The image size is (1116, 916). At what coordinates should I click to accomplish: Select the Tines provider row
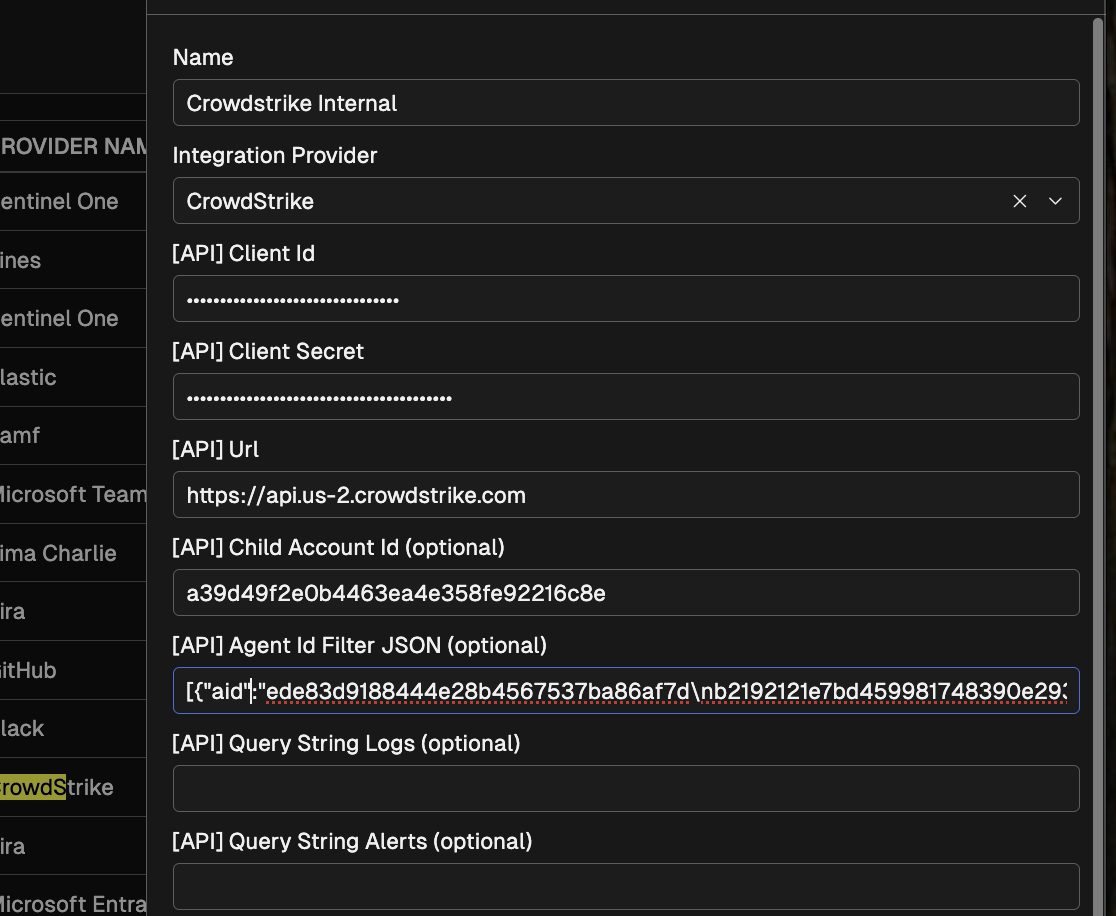(x=73, y=260)
